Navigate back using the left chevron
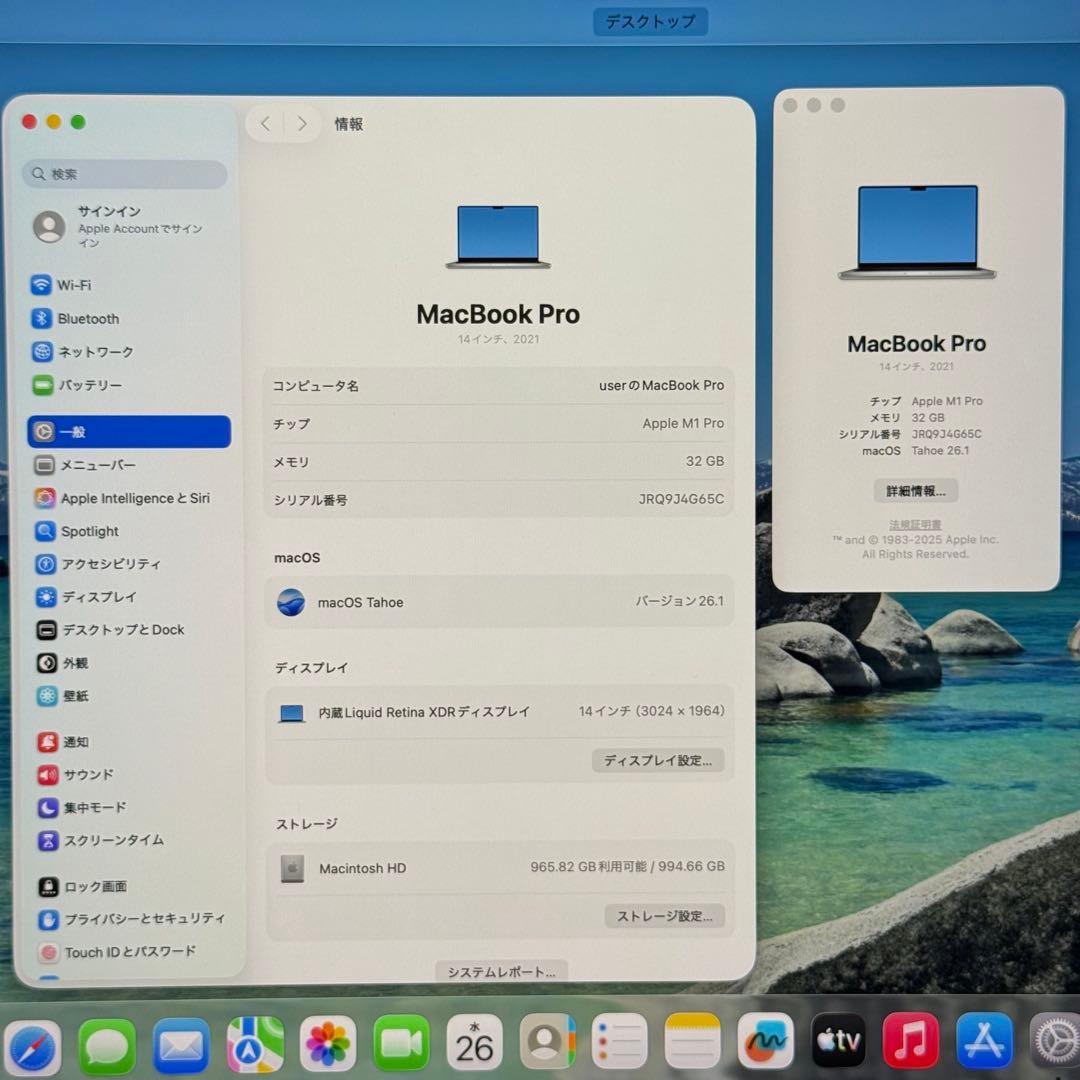1080x1080 pixels. (x=264, y=123)
